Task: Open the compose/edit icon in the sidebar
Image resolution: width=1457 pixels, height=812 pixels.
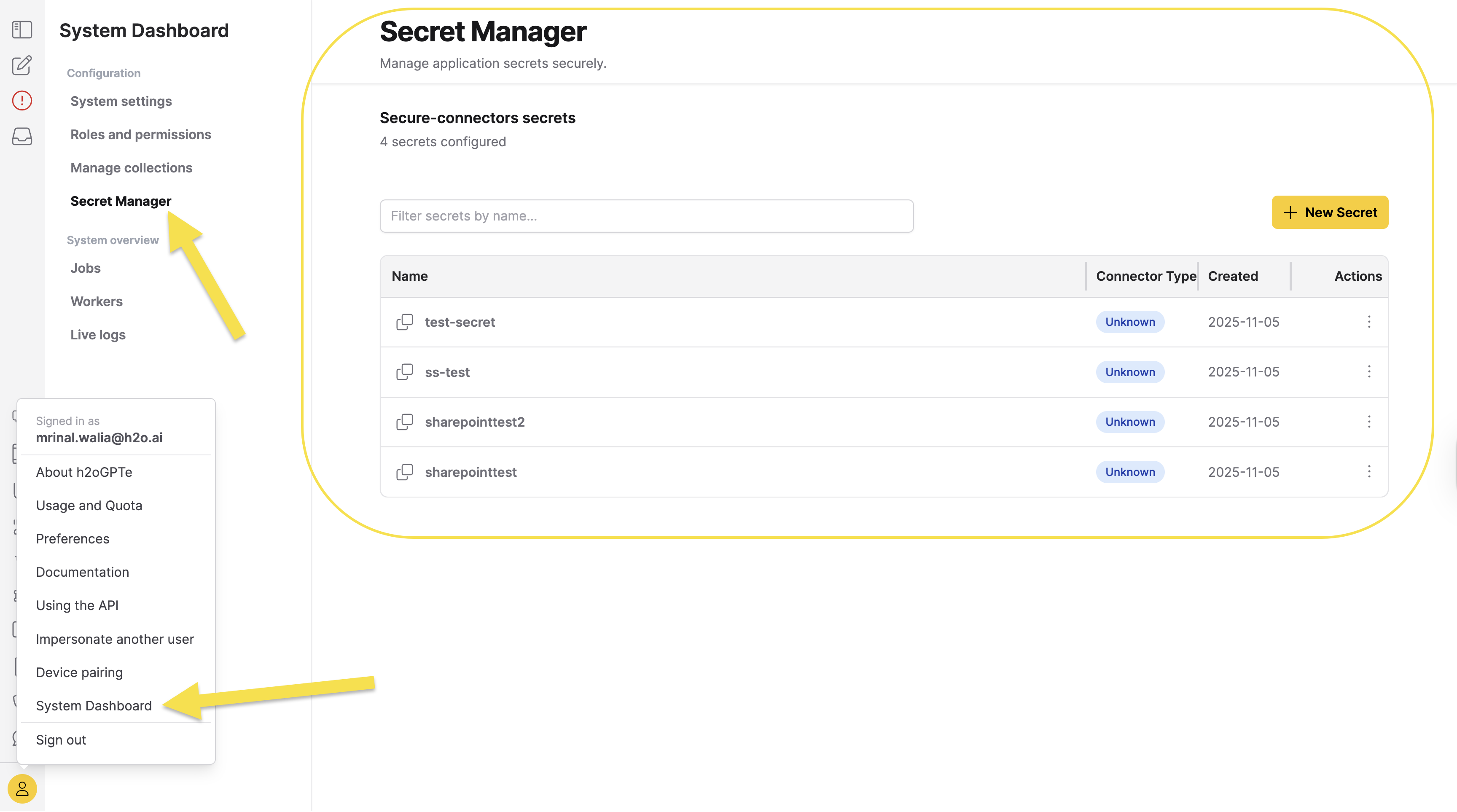Action: [x=22, y=66]
